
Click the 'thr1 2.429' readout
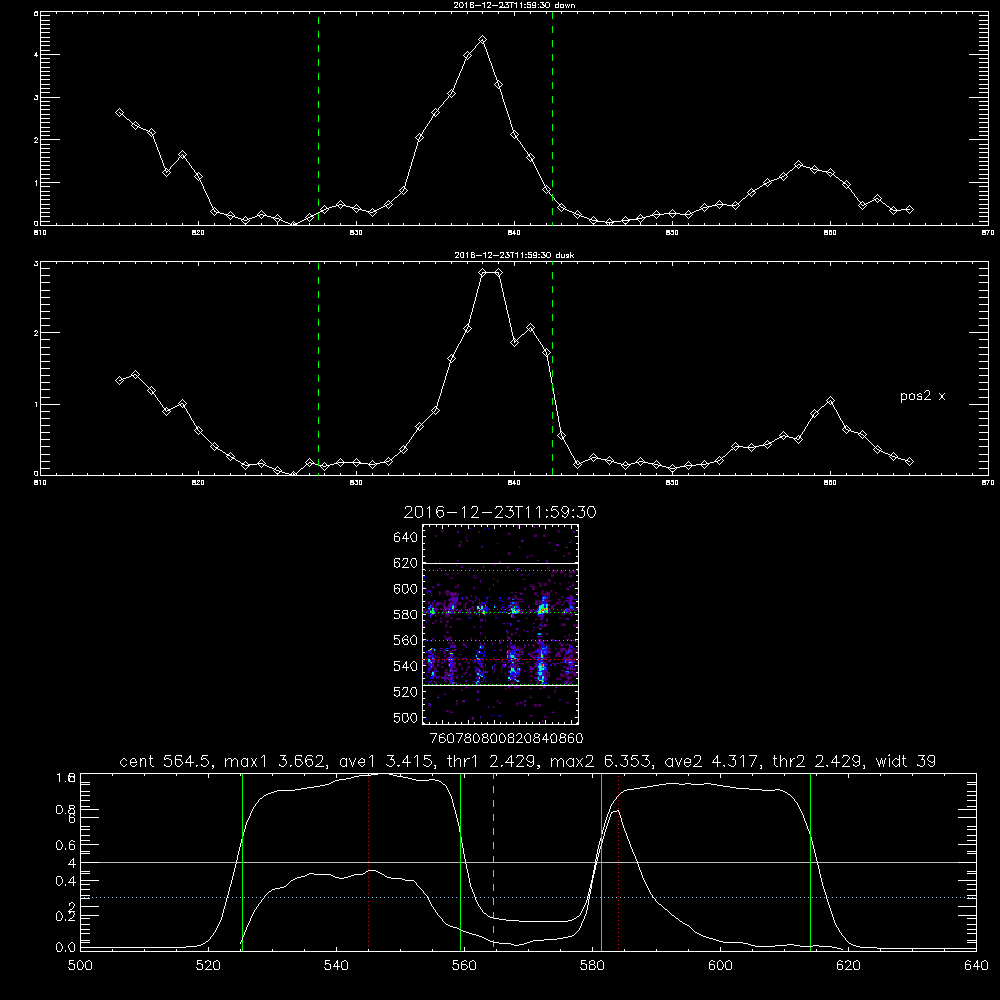pos(496,761)
